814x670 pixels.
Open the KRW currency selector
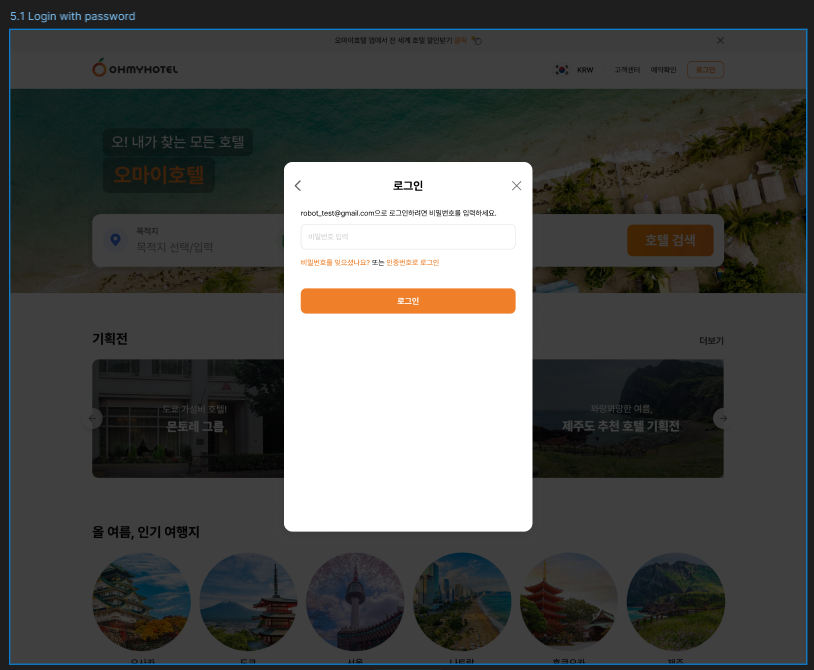[585, 70]
